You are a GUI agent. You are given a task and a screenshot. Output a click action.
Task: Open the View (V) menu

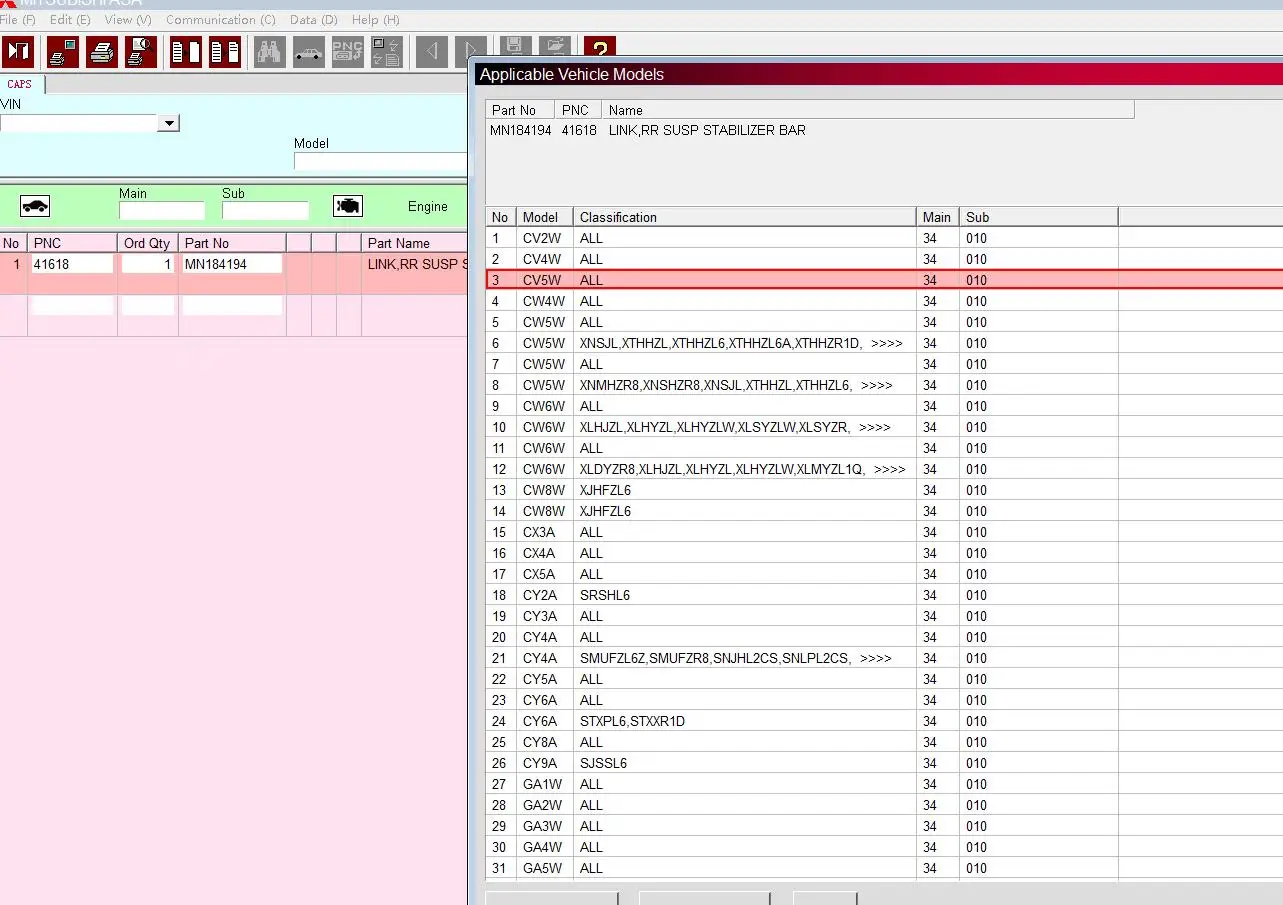(128, 19)
